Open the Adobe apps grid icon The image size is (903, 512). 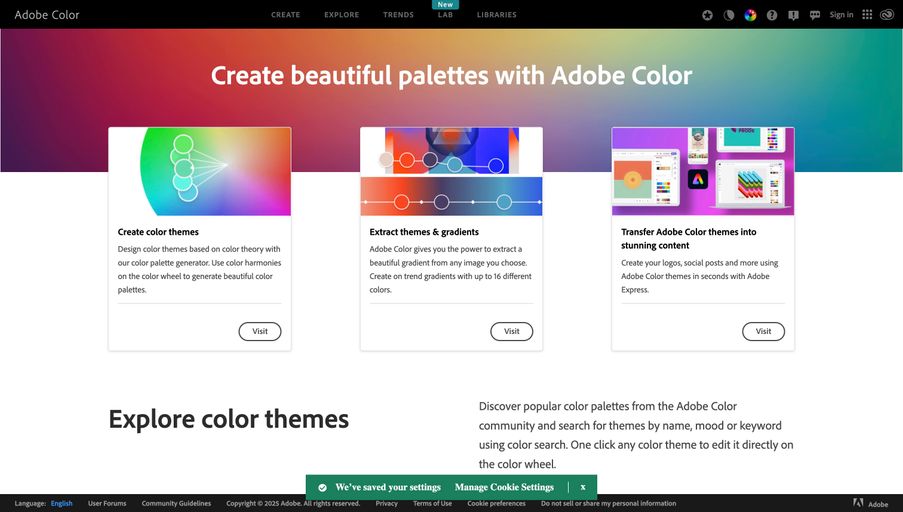tap(867, 15)
